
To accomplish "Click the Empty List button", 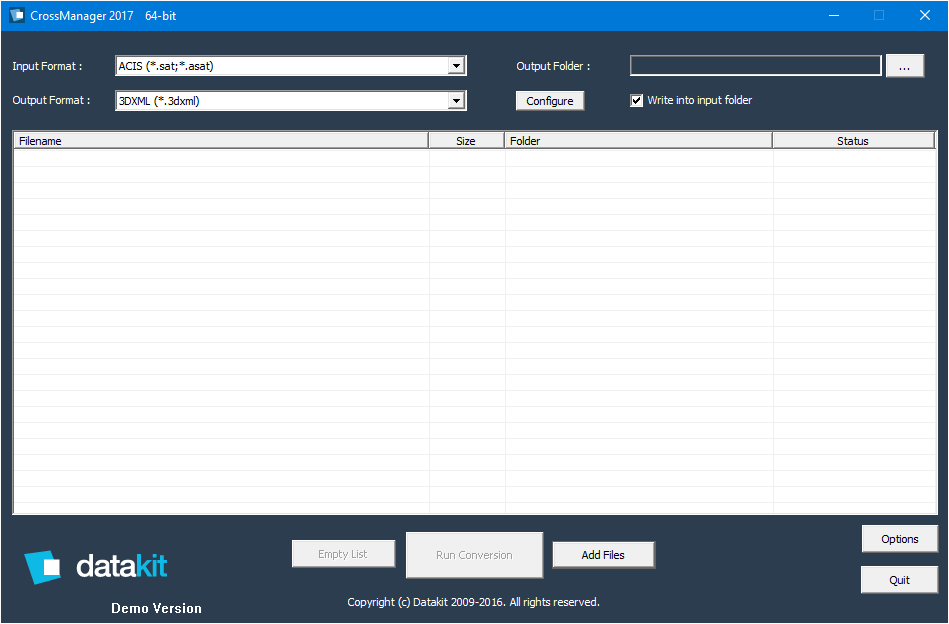I will (343, 554).
